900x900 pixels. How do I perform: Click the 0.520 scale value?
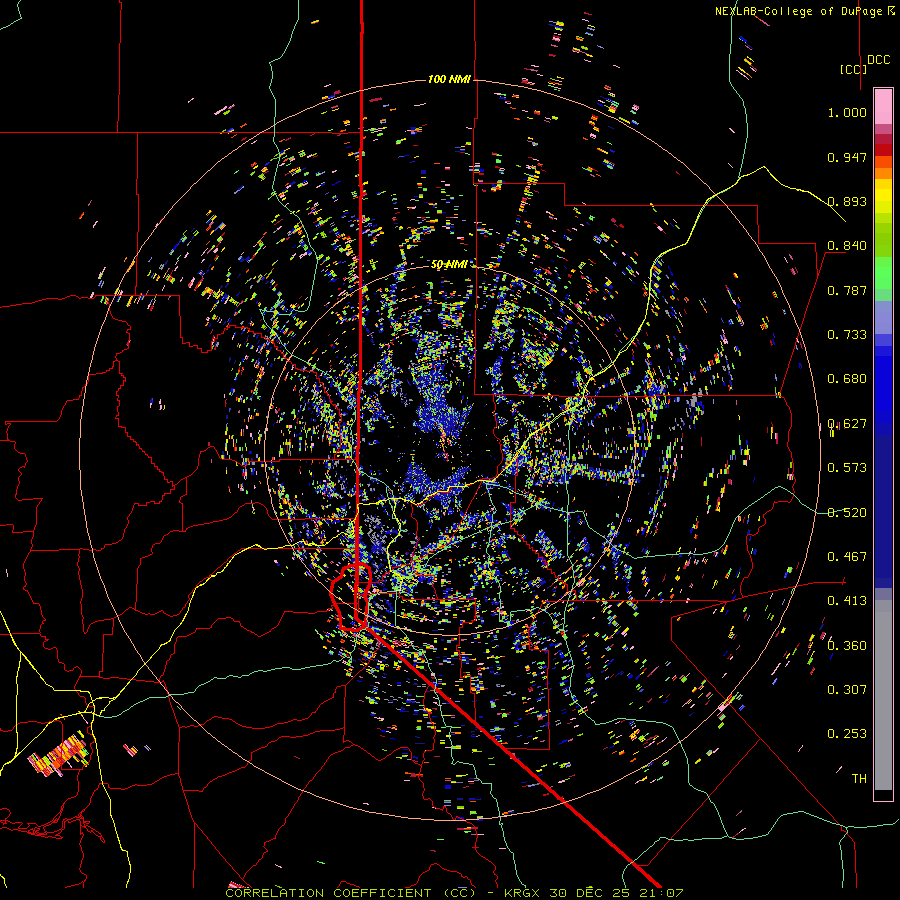(847, 512)
